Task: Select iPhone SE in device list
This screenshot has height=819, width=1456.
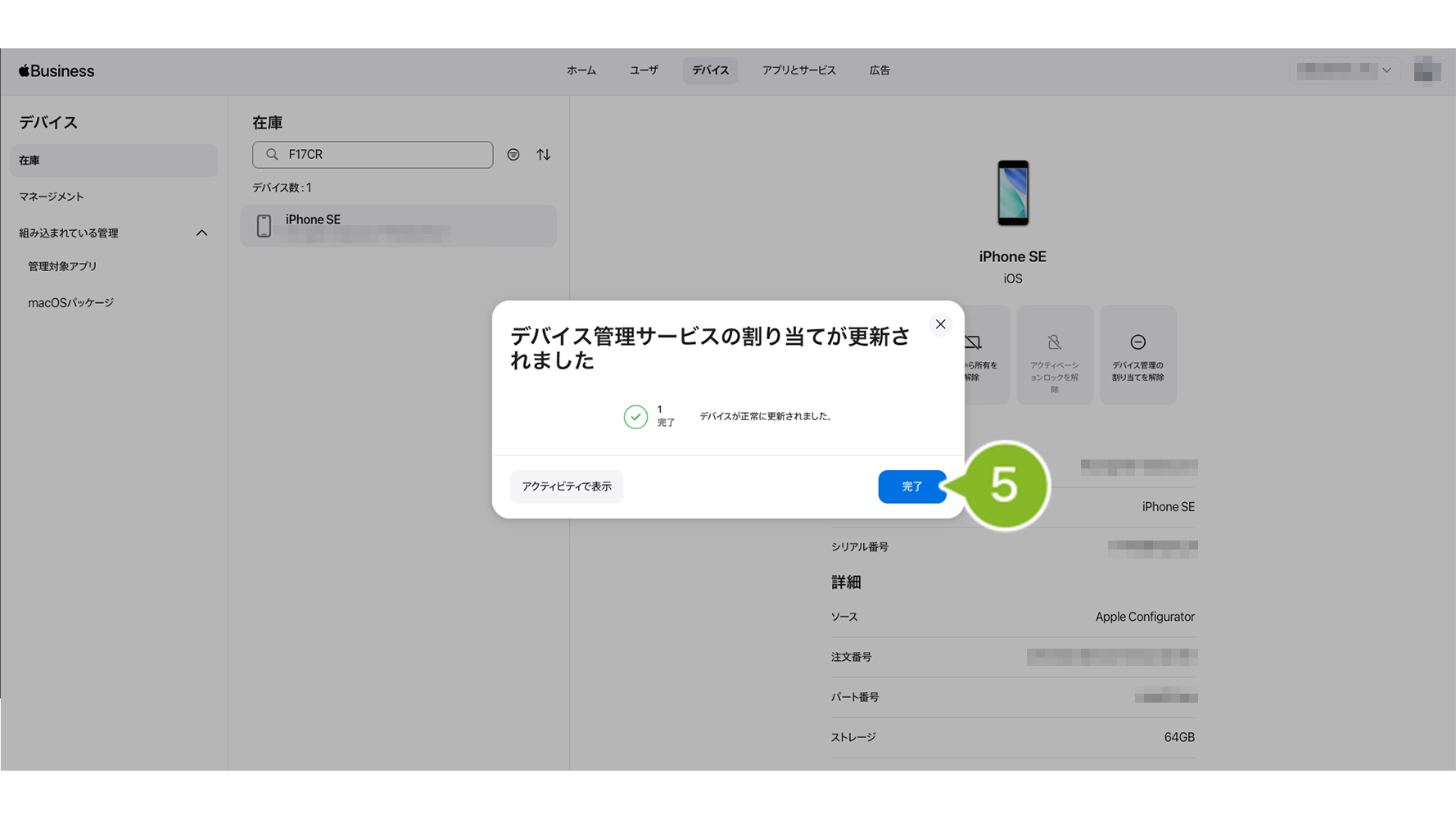Action: pyautogui.click(x=398, y=226)
